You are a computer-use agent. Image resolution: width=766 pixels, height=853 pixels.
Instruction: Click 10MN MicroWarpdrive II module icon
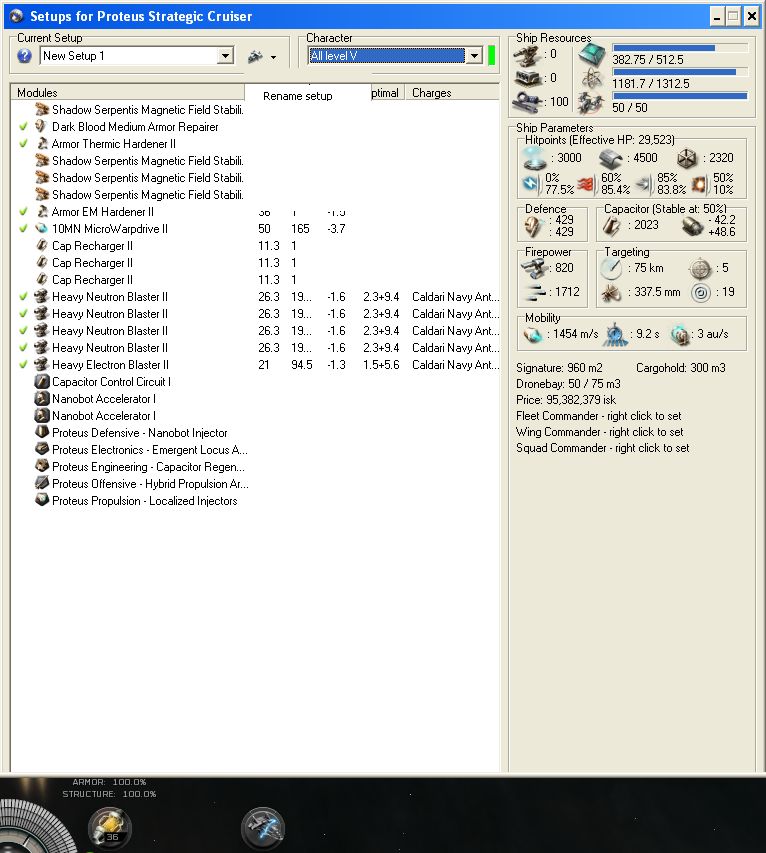[x=41, y=228]
